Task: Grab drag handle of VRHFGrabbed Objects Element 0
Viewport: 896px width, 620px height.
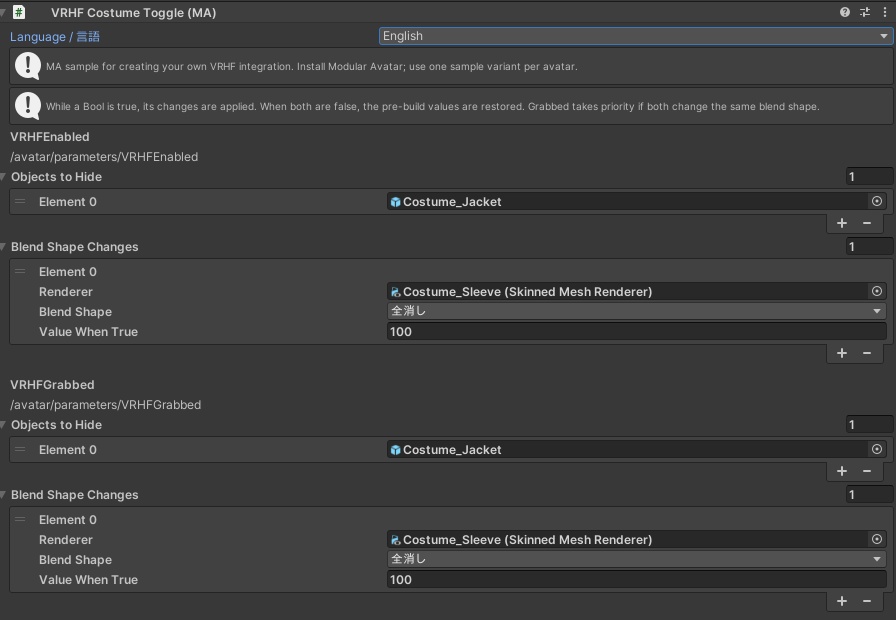Action: (x=20, y=449)
